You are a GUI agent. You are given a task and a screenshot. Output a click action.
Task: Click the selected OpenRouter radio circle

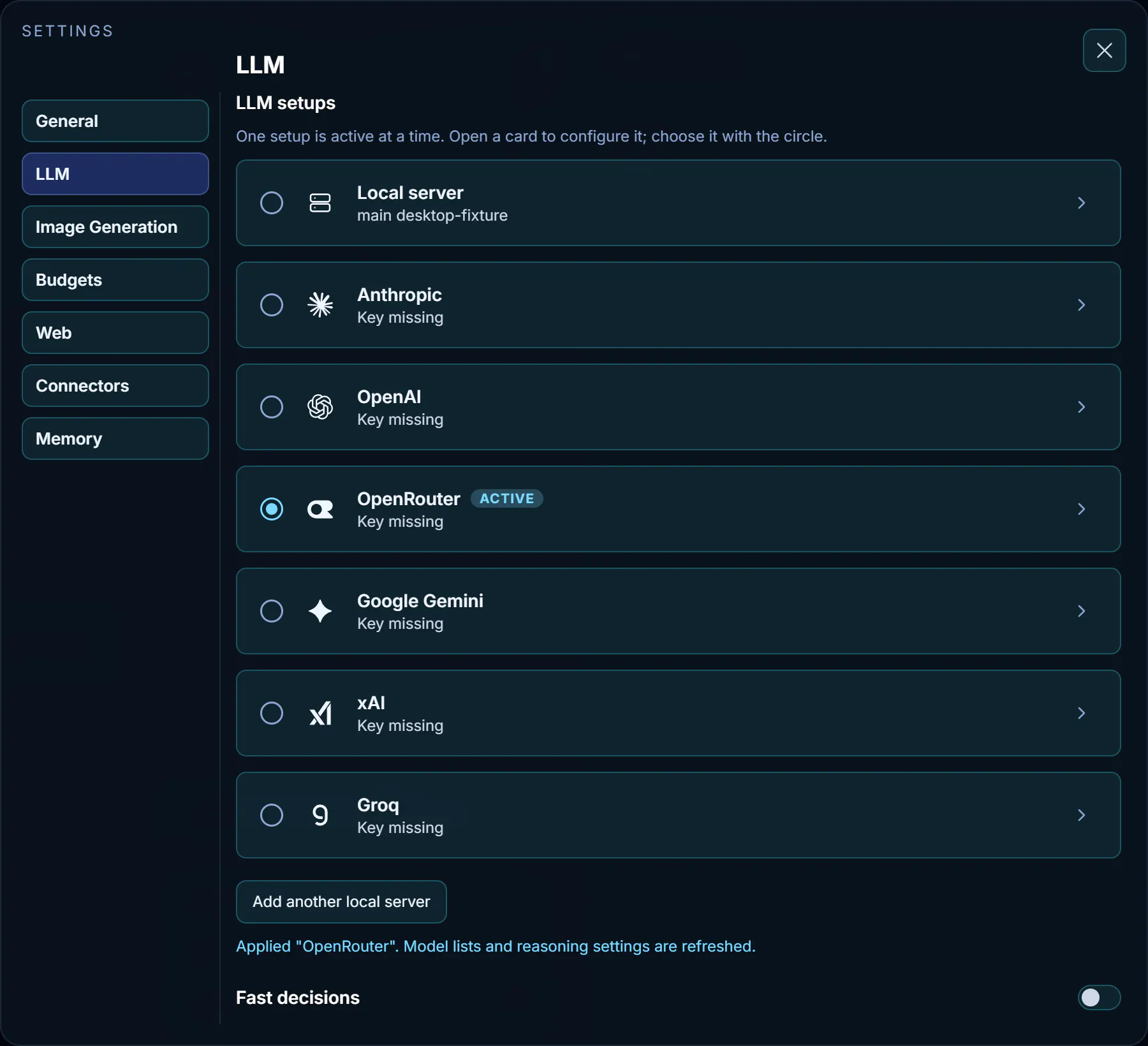(272, 509)
